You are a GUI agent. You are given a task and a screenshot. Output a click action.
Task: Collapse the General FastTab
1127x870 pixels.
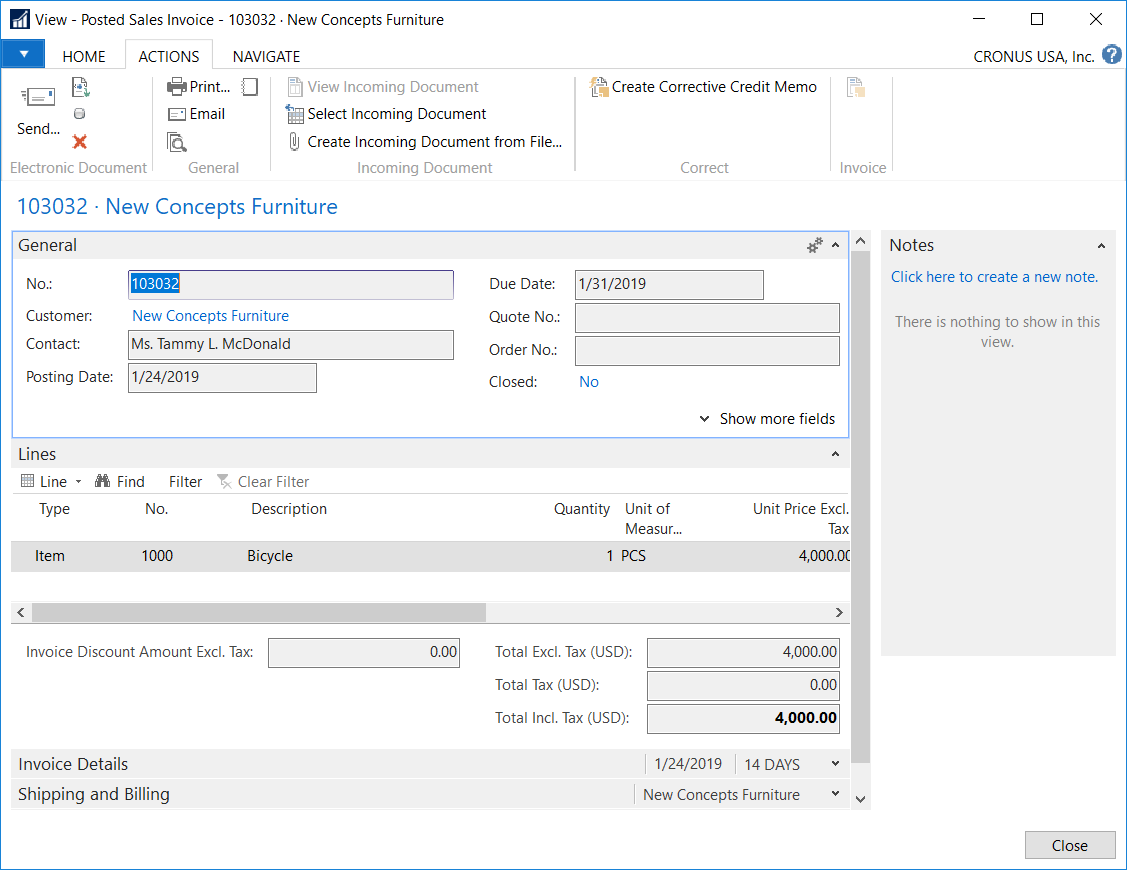tap(836, 246)
